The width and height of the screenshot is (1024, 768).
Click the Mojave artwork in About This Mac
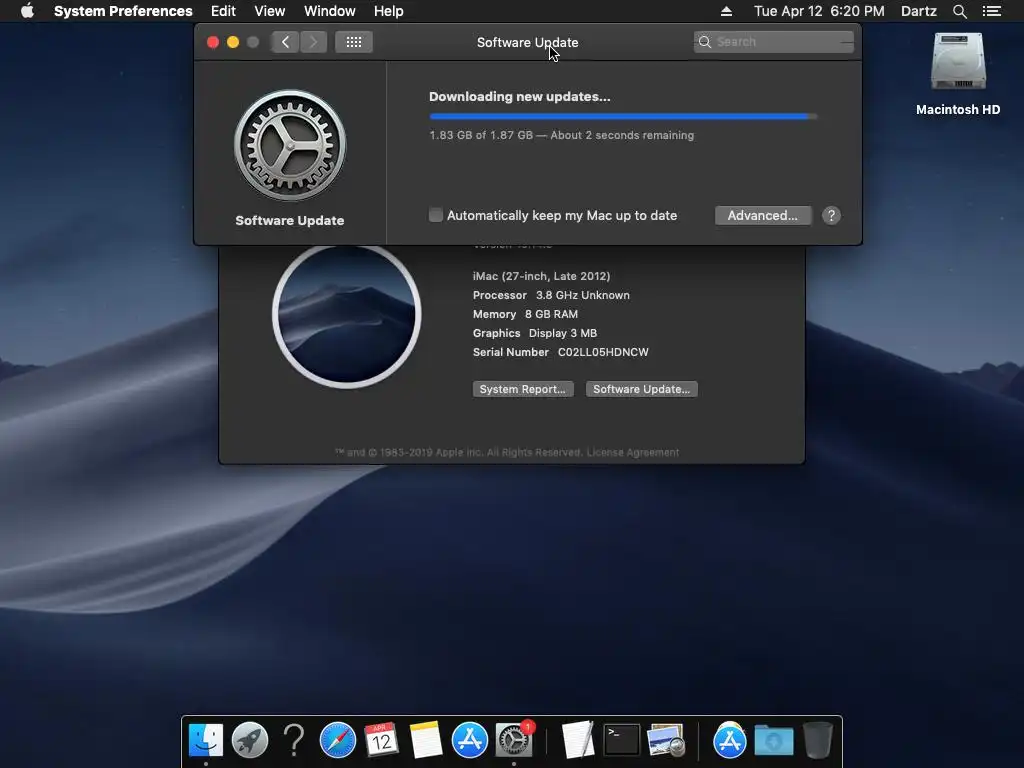click(x=346, y=314)
